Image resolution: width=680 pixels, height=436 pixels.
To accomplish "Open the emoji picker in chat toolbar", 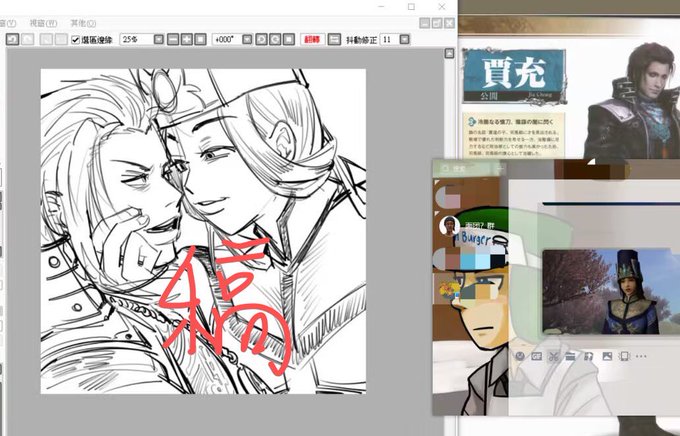I will [520, 356].
